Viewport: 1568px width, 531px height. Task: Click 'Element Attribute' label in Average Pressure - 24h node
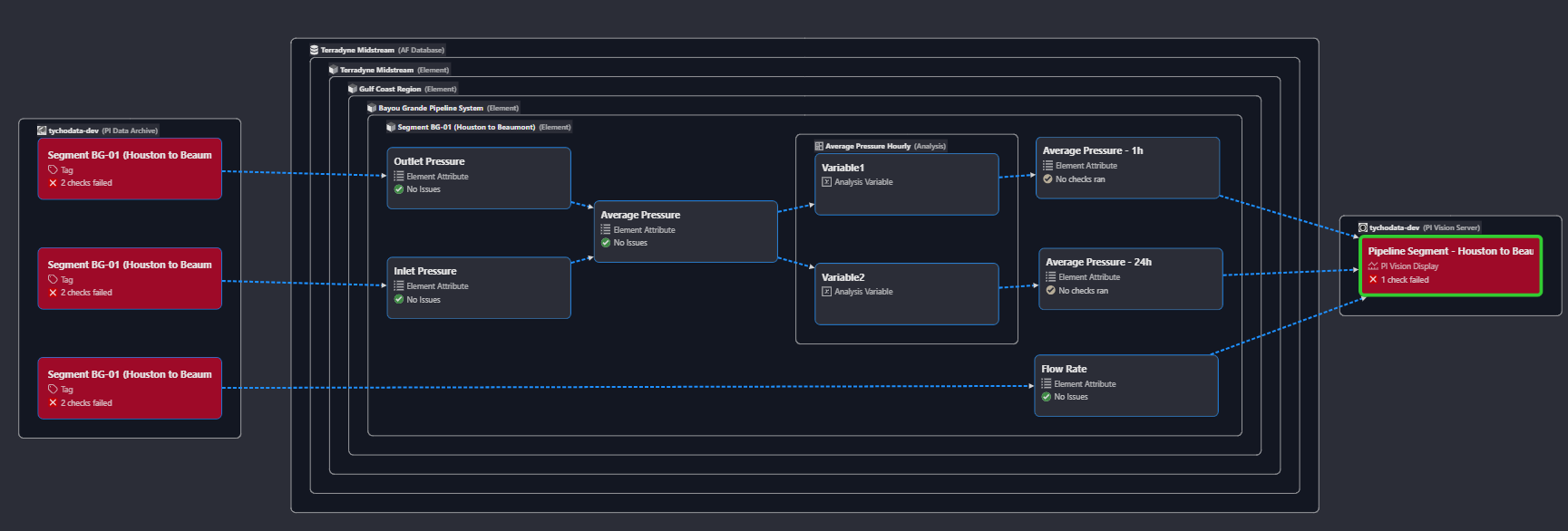coord(1089,277)
